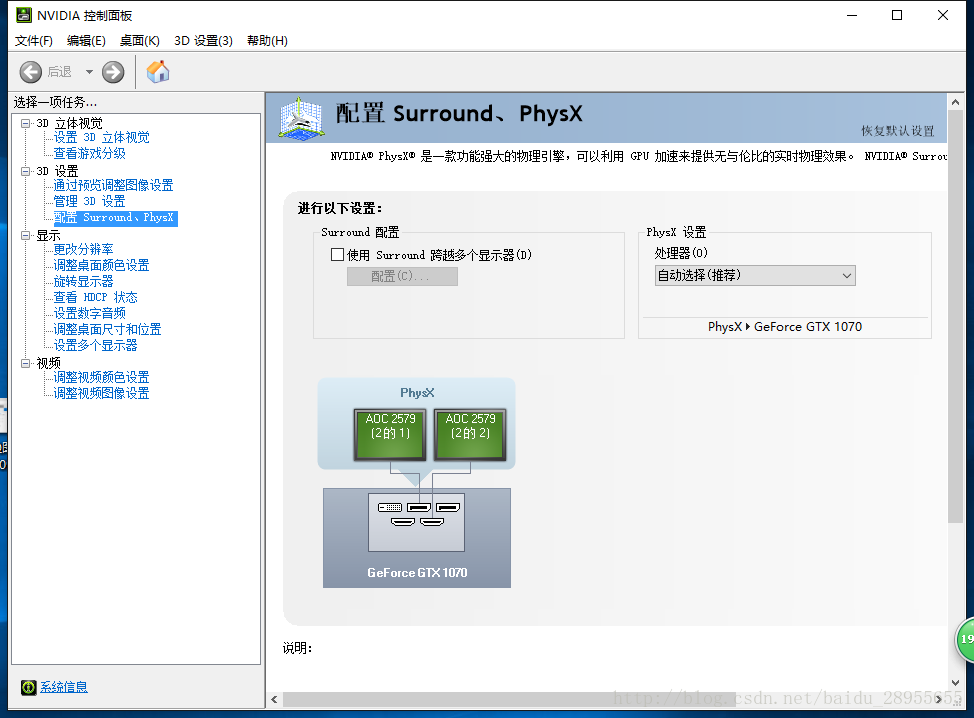The width and height of the screenshot is (974, 718).
Task: Open the PhysX 处理器 dropdown
Action: [x=755, y=275]
